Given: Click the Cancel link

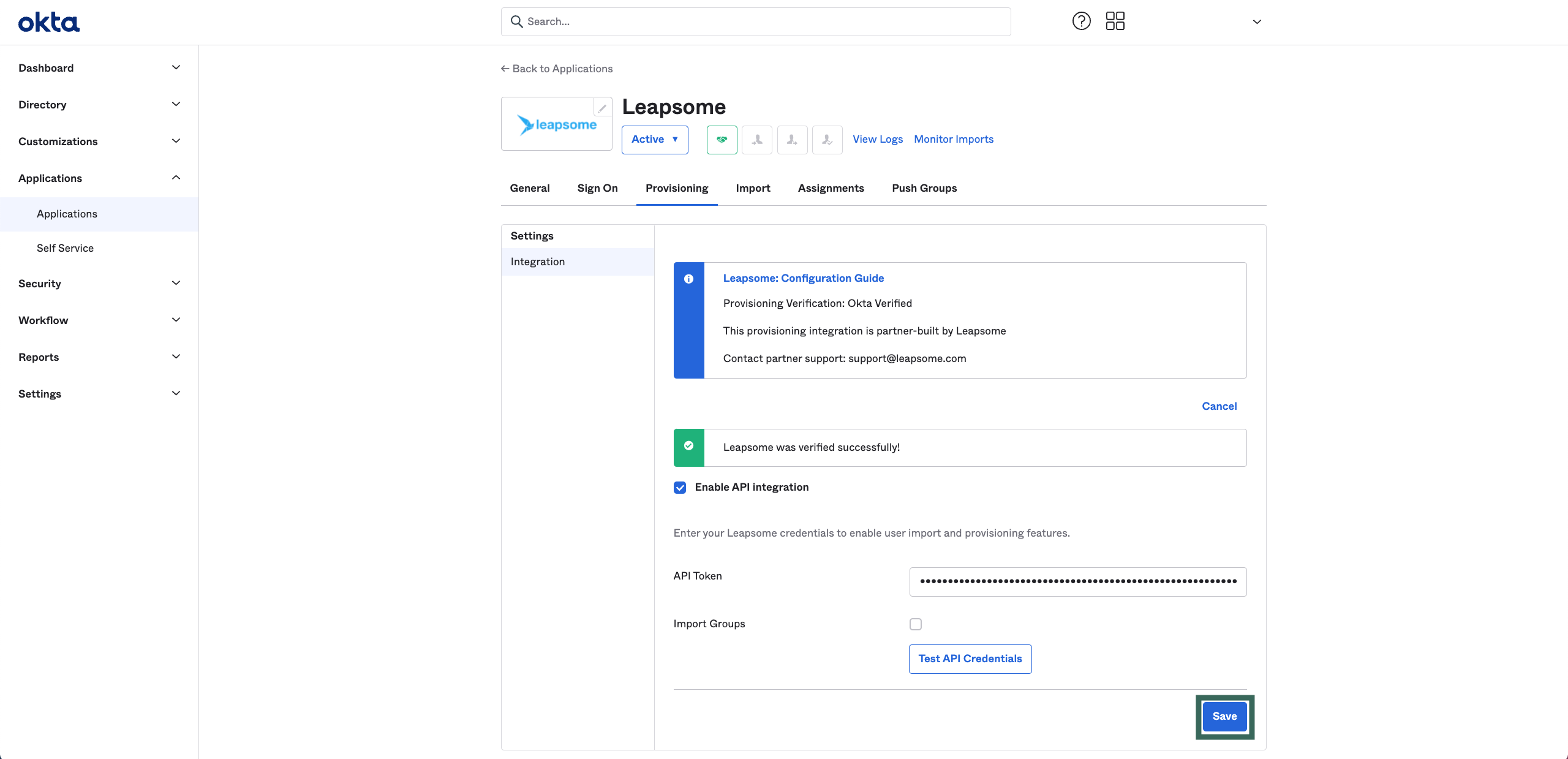Looking at the screenshot, I should click(x=1219, y=406).
